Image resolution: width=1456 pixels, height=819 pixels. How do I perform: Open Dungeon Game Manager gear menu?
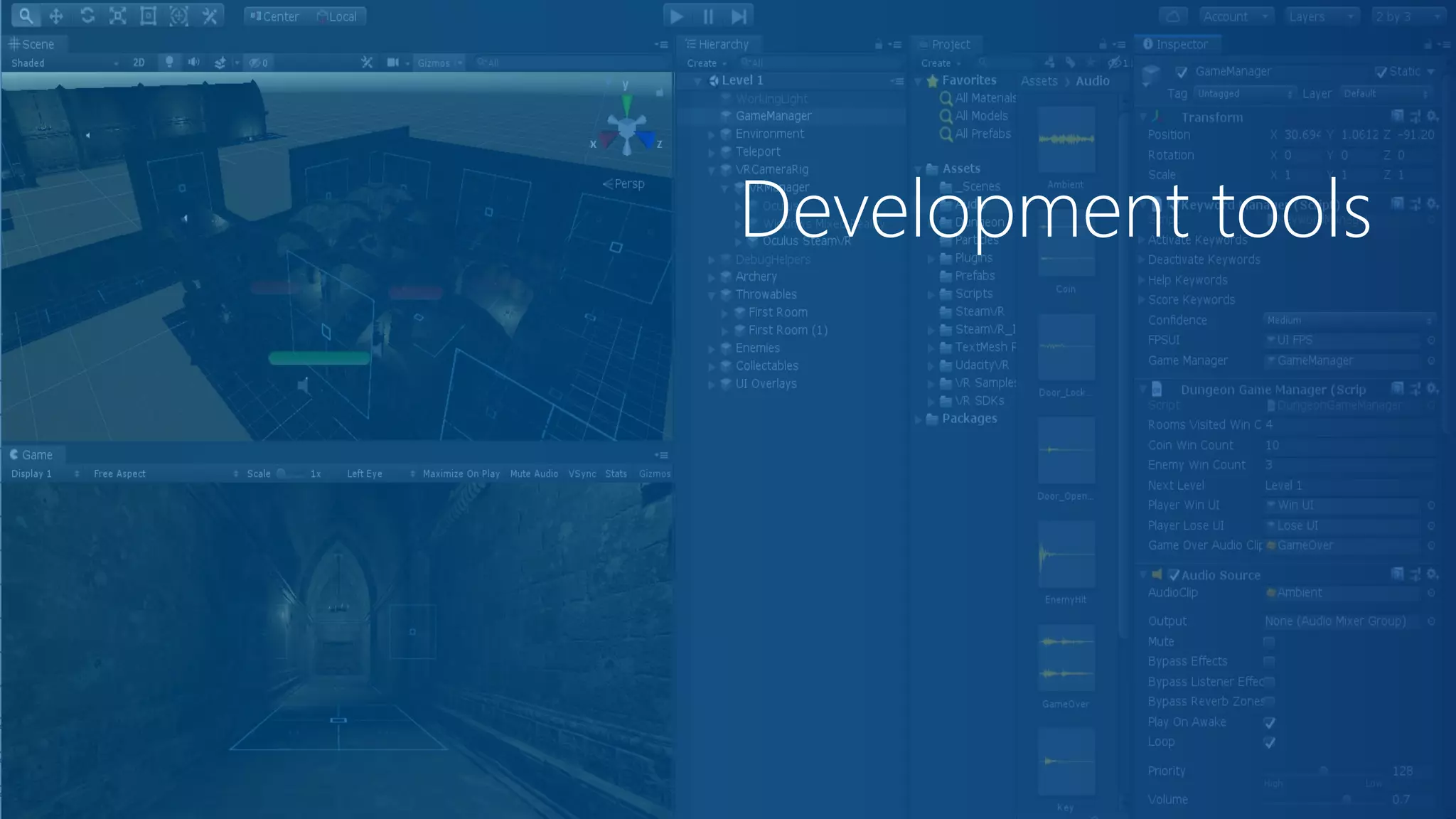(x=1433, y=388)
